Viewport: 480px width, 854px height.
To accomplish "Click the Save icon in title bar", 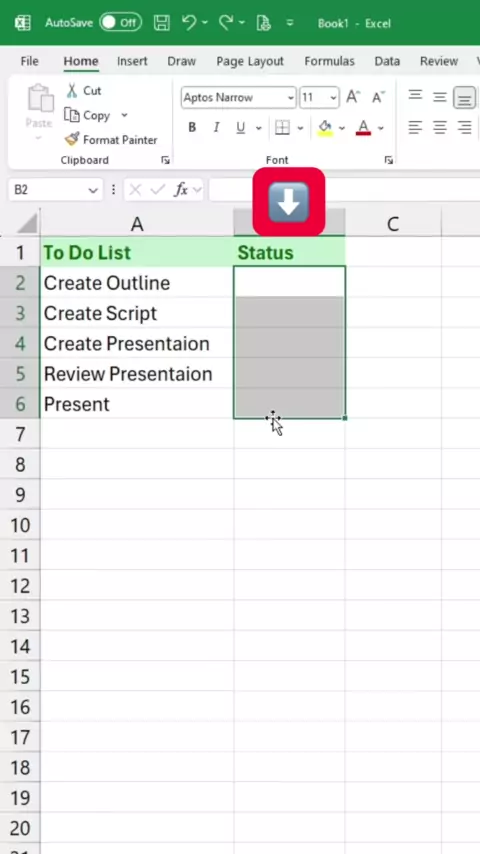I will click(161, 23).
